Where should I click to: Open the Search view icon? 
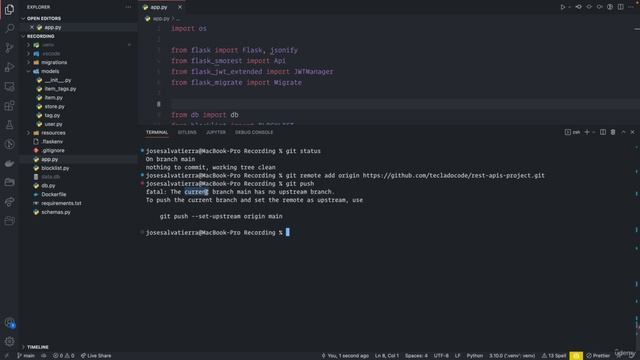coord(9,28)
